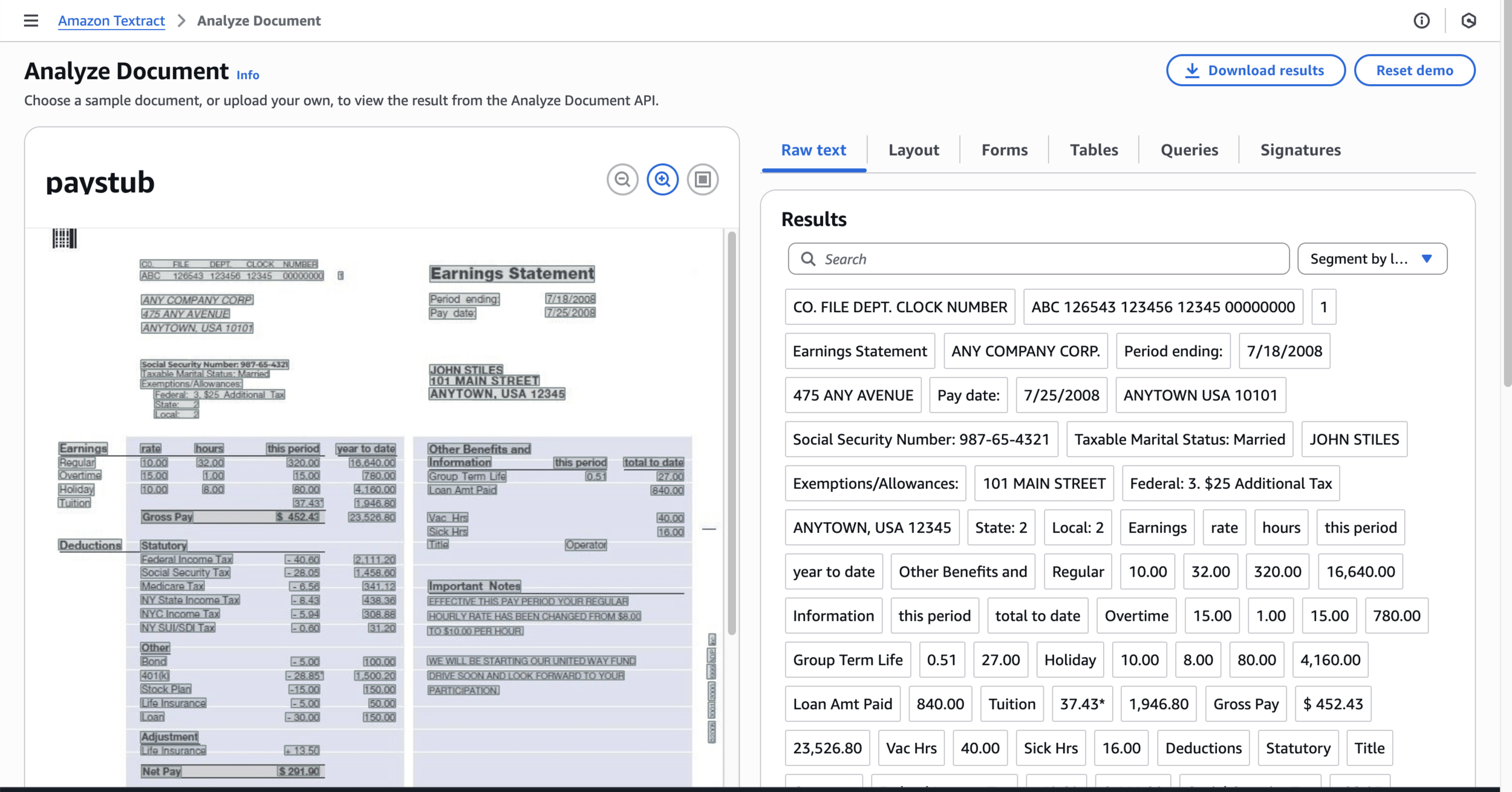Click the breadcrumb chevron after Amazon Textract
Viewport: 1512px width, 792px height.
pyautogui.click(x=181, y=21)
